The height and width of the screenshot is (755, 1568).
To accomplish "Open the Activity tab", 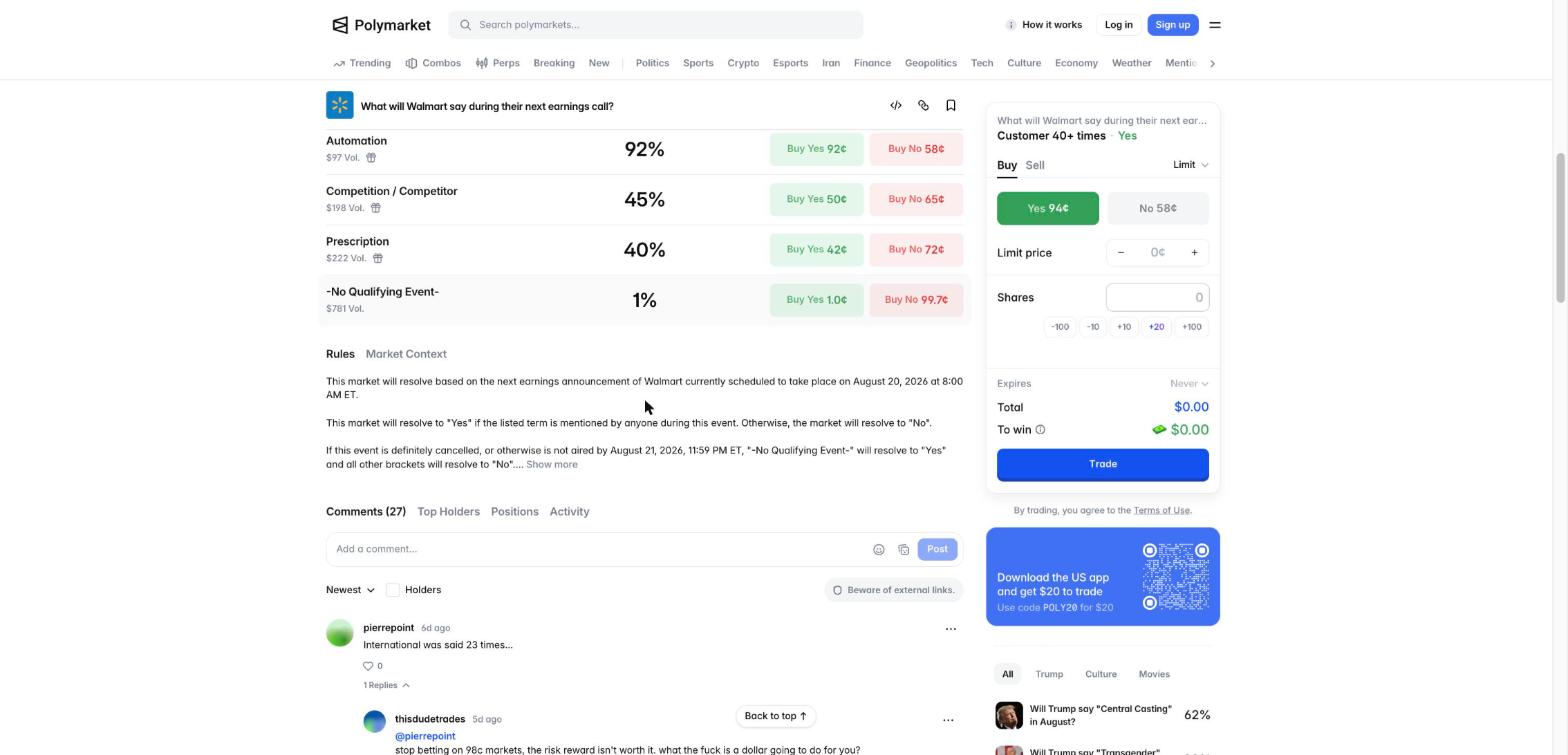I will click(569, 512).
